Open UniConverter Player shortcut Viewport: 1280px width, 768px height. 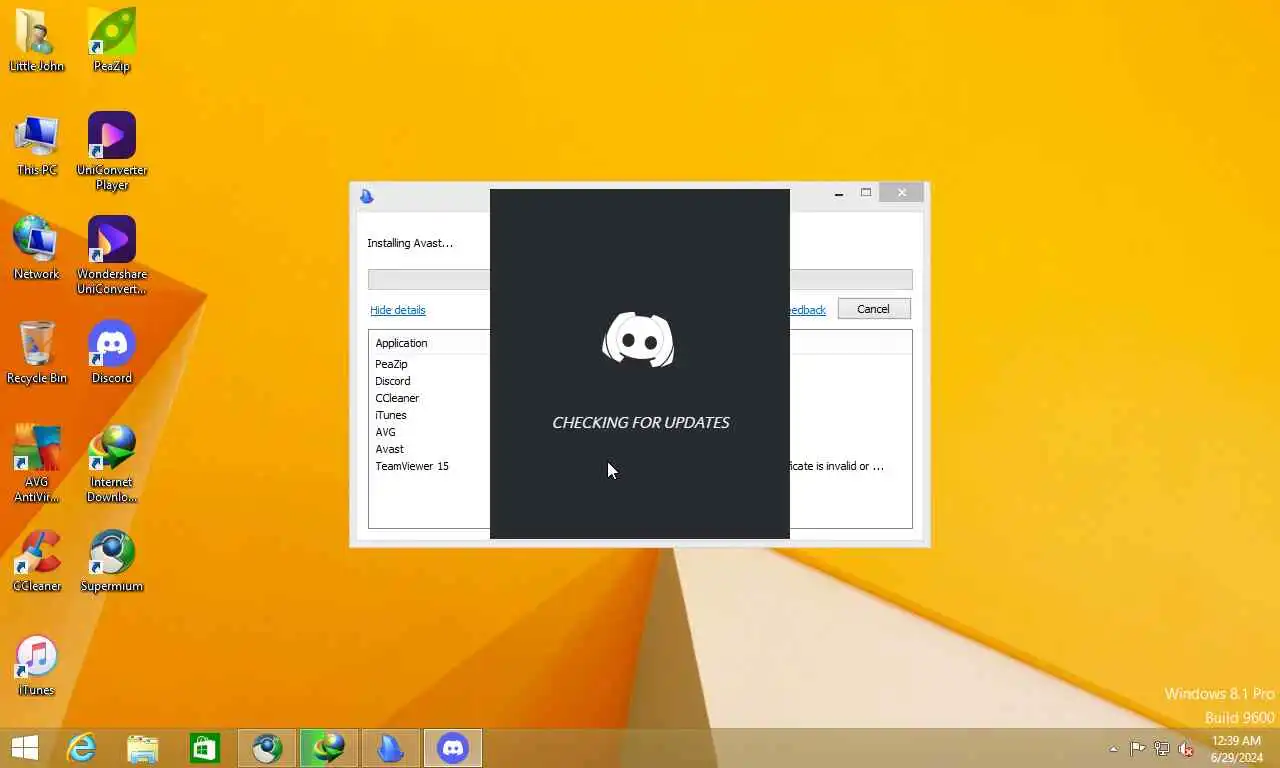click(x=112, y=150)
